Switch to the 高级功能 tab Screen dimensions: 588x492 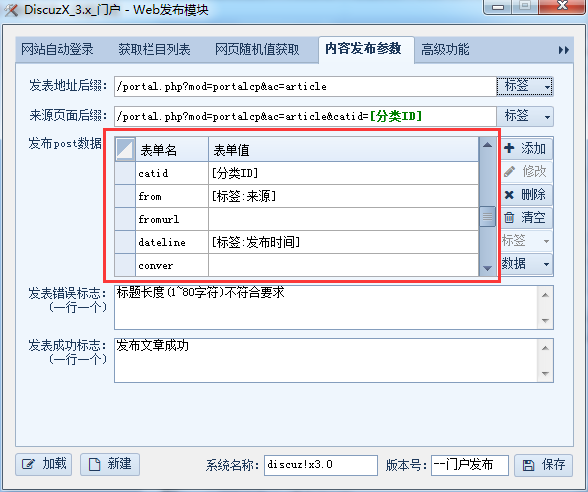point(445,50)
